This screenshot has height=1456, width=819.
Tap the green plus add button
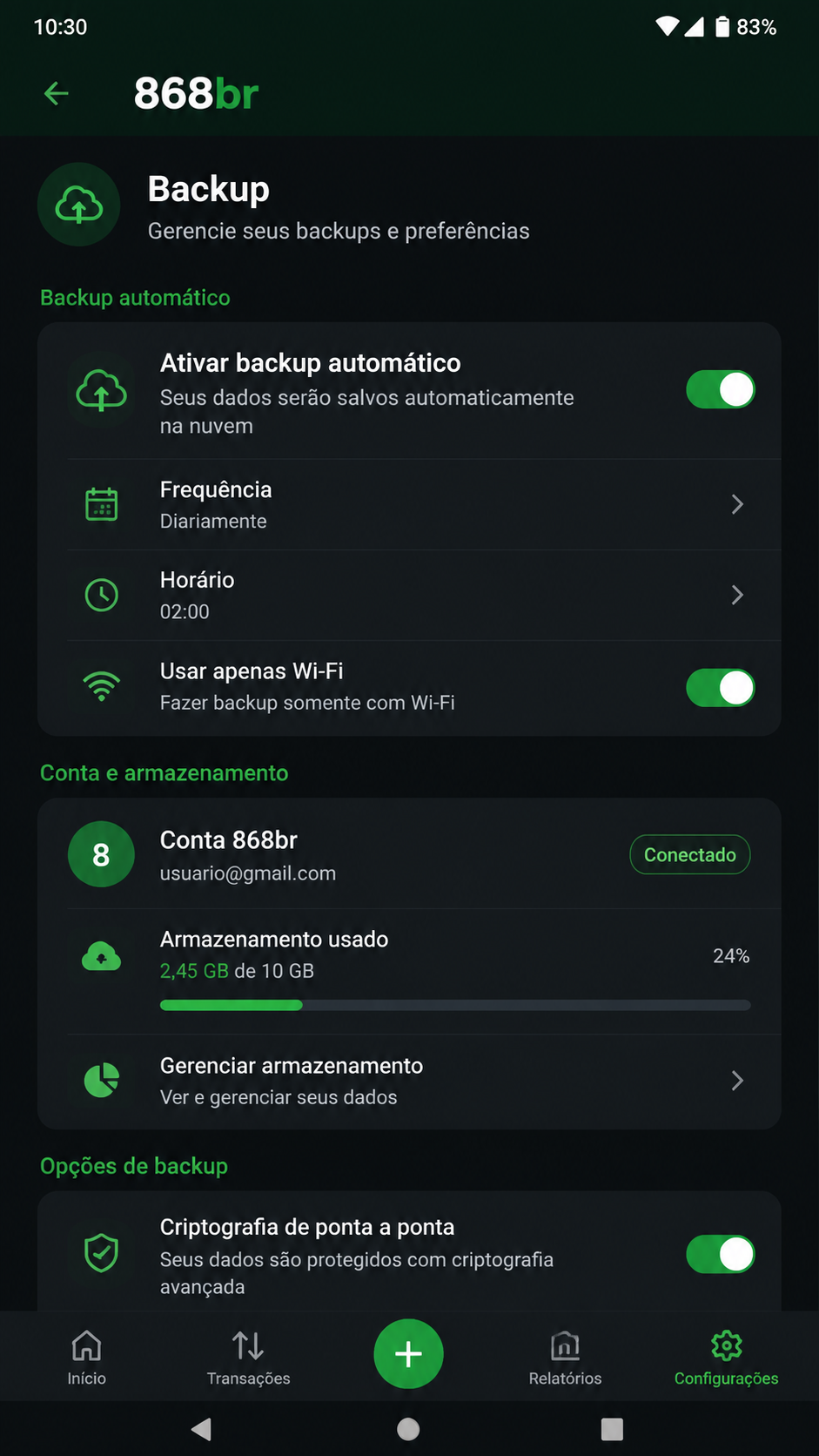[x=408, y=1354]
